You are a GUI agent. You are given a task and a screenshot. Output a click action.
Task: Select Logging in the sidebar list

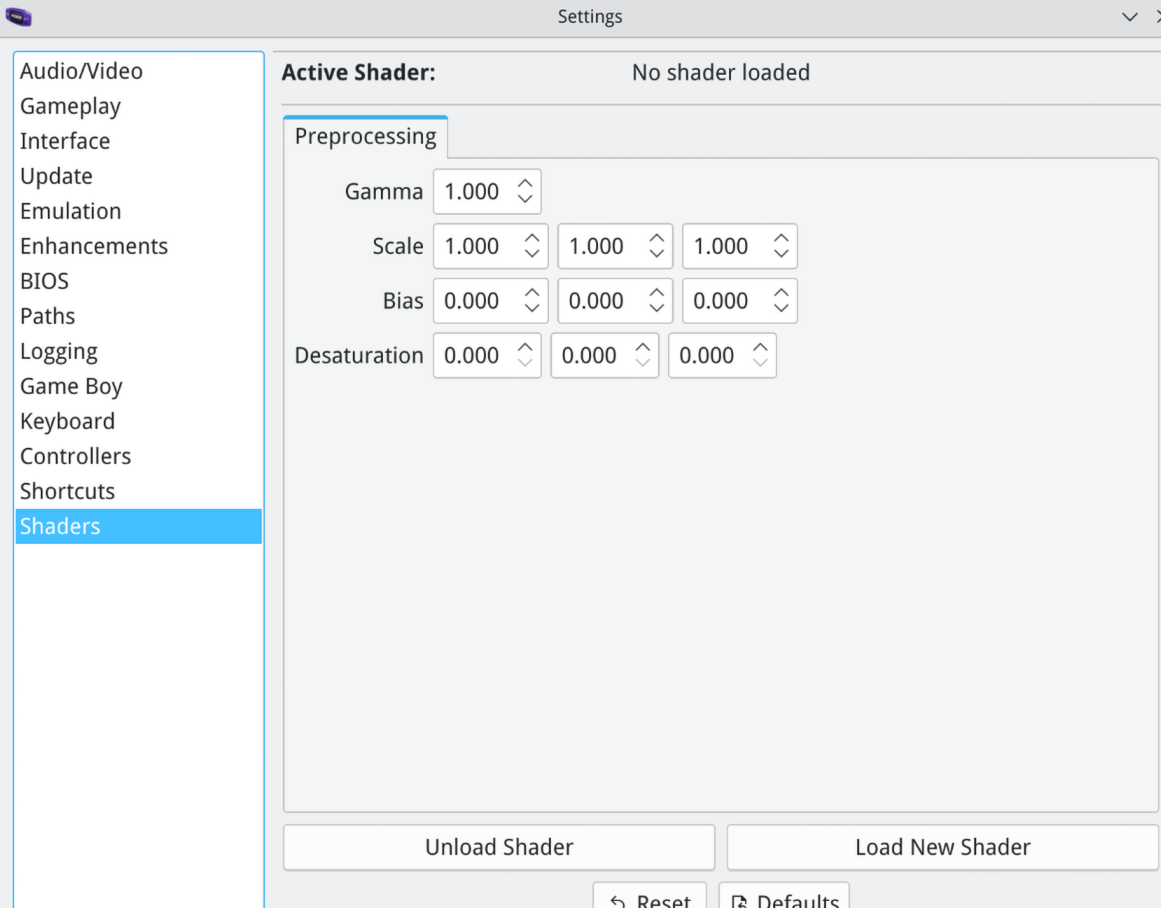pyautogui.click(x=138, y=351)
